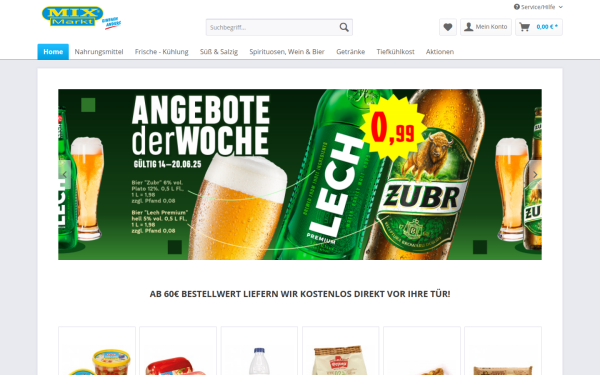The height and width of the screenshot is (375, 600).
Task: Open the Nahrungsmittel menu
Action: (99, 52)
